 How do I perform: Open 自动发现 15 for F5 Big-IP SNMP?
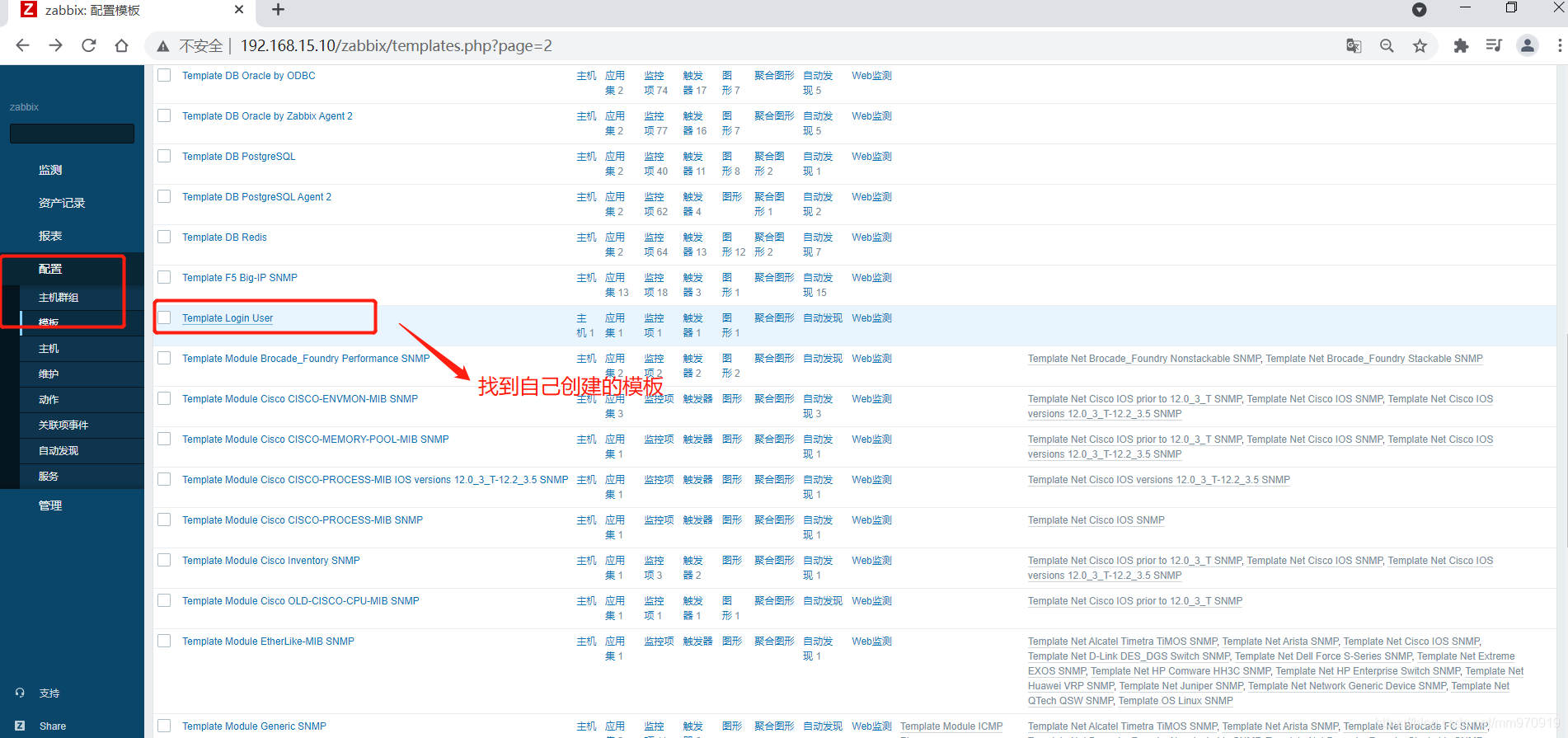click(817, 284)
